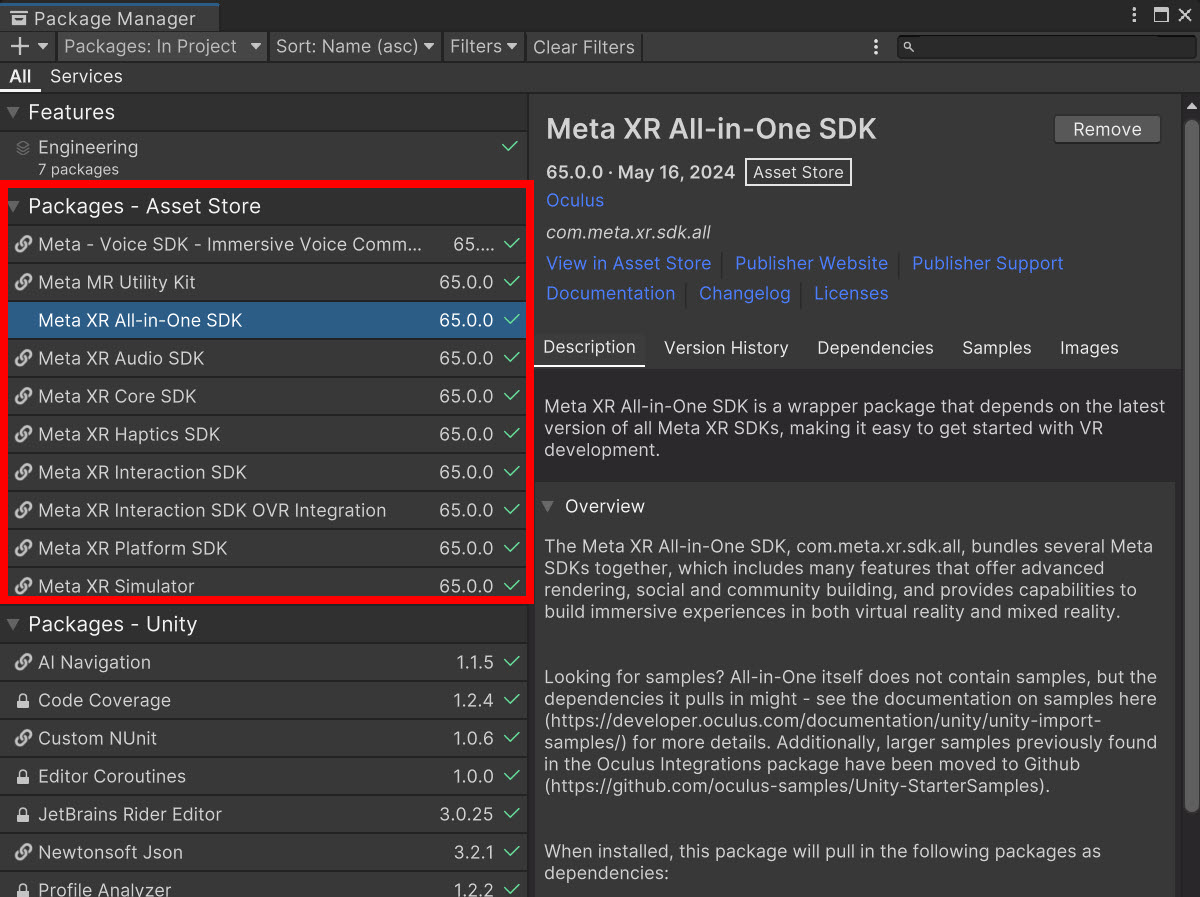The image size is (1200, 897).
Task: Open the Changelog link
Action: pyautogui.click(x=744, y=293)
